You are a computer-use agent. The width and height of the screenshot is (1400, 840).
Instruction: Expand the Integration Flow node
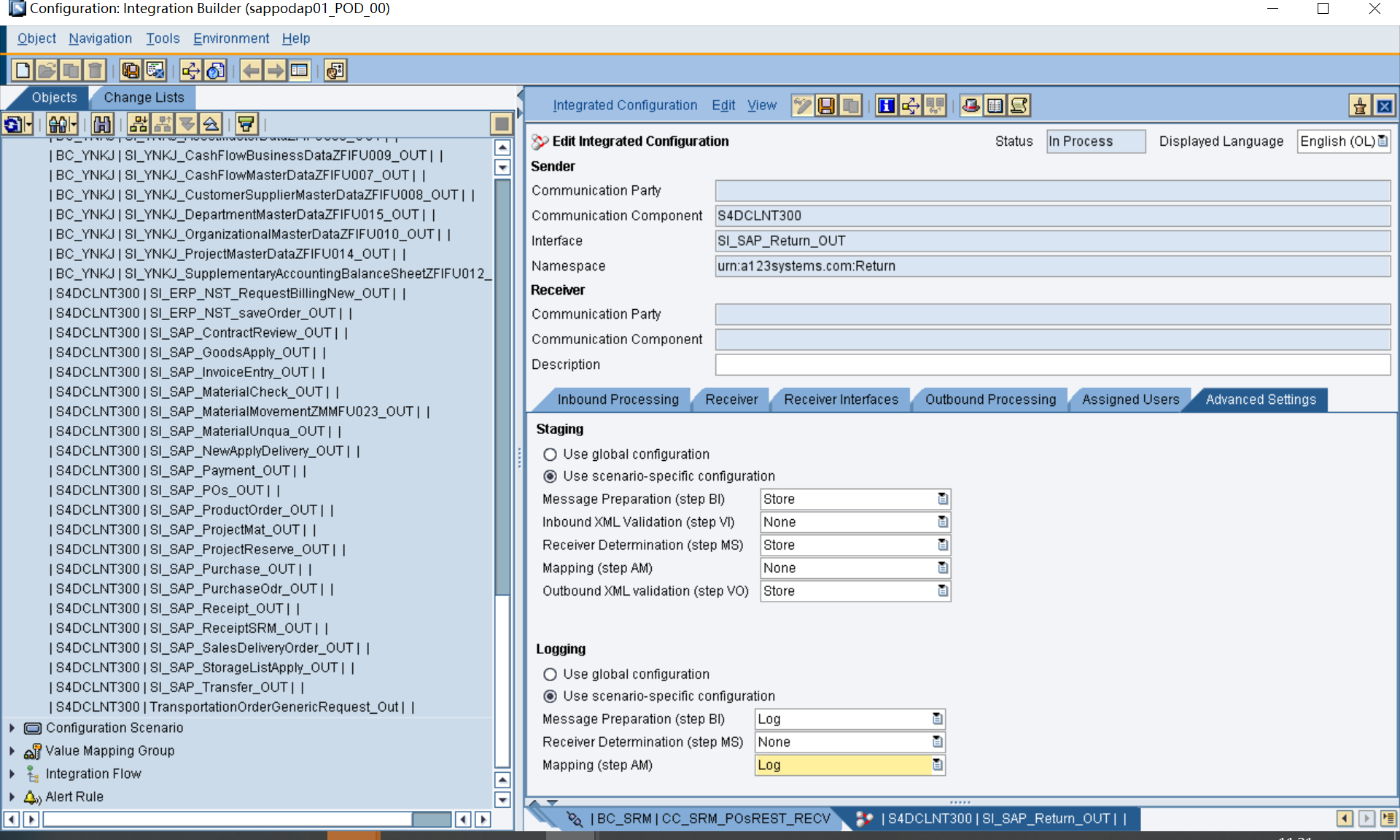12,774
